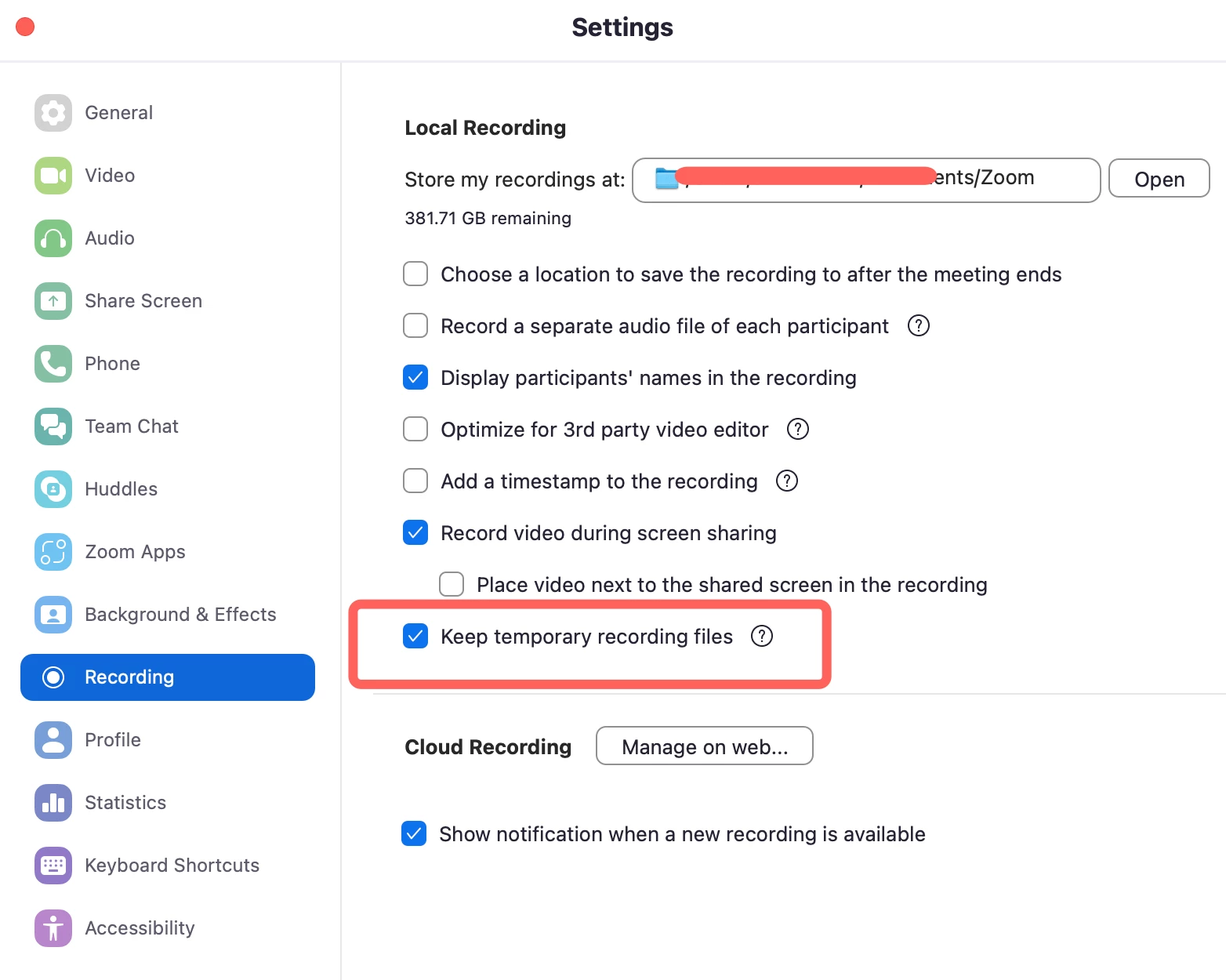The image size is (1226, 980).
Task: Click the Background & Effects label
Action: (x=180, y=615)
